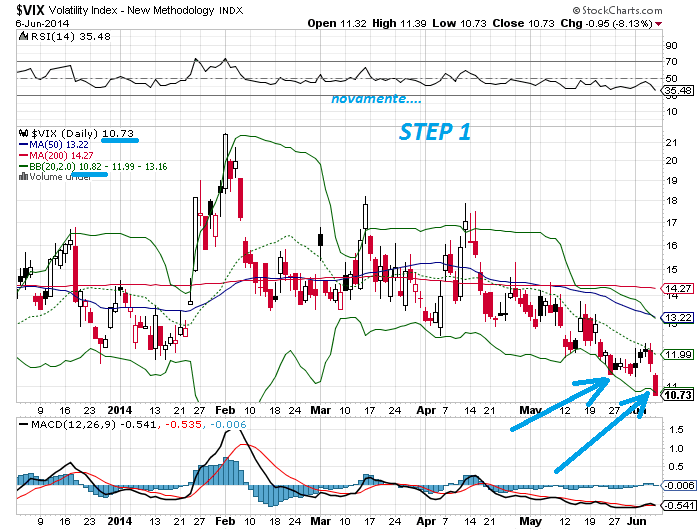Click the red -0.535 MACD signal value
Viewport: 700px width, 530px height.
point(183,424)
